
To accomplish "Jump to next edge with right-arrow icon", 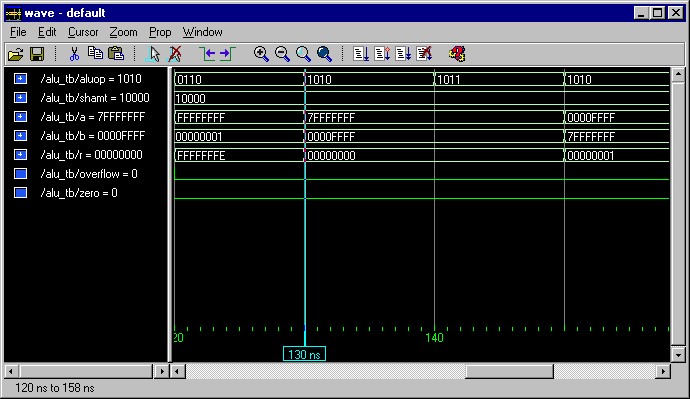I will [228, 54].
